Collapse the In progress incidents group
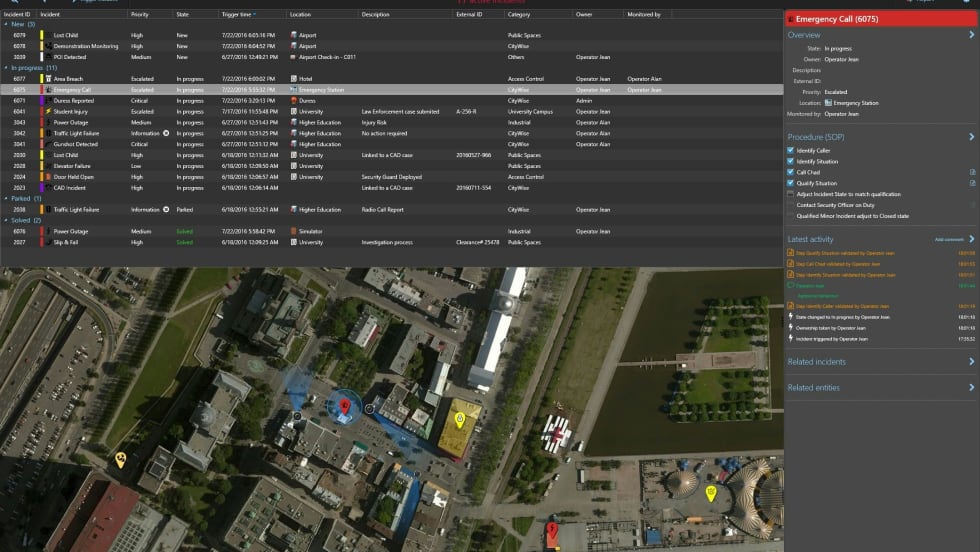 tap(5, 68)
